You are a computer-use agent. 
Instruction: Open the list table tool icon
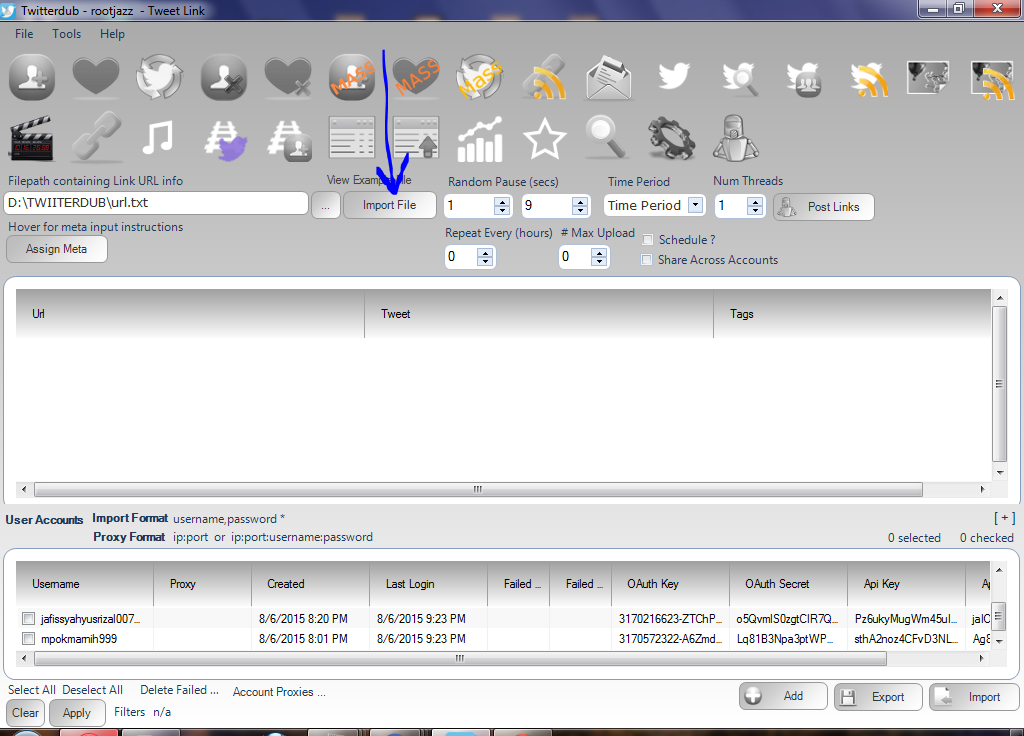point(352,138)
